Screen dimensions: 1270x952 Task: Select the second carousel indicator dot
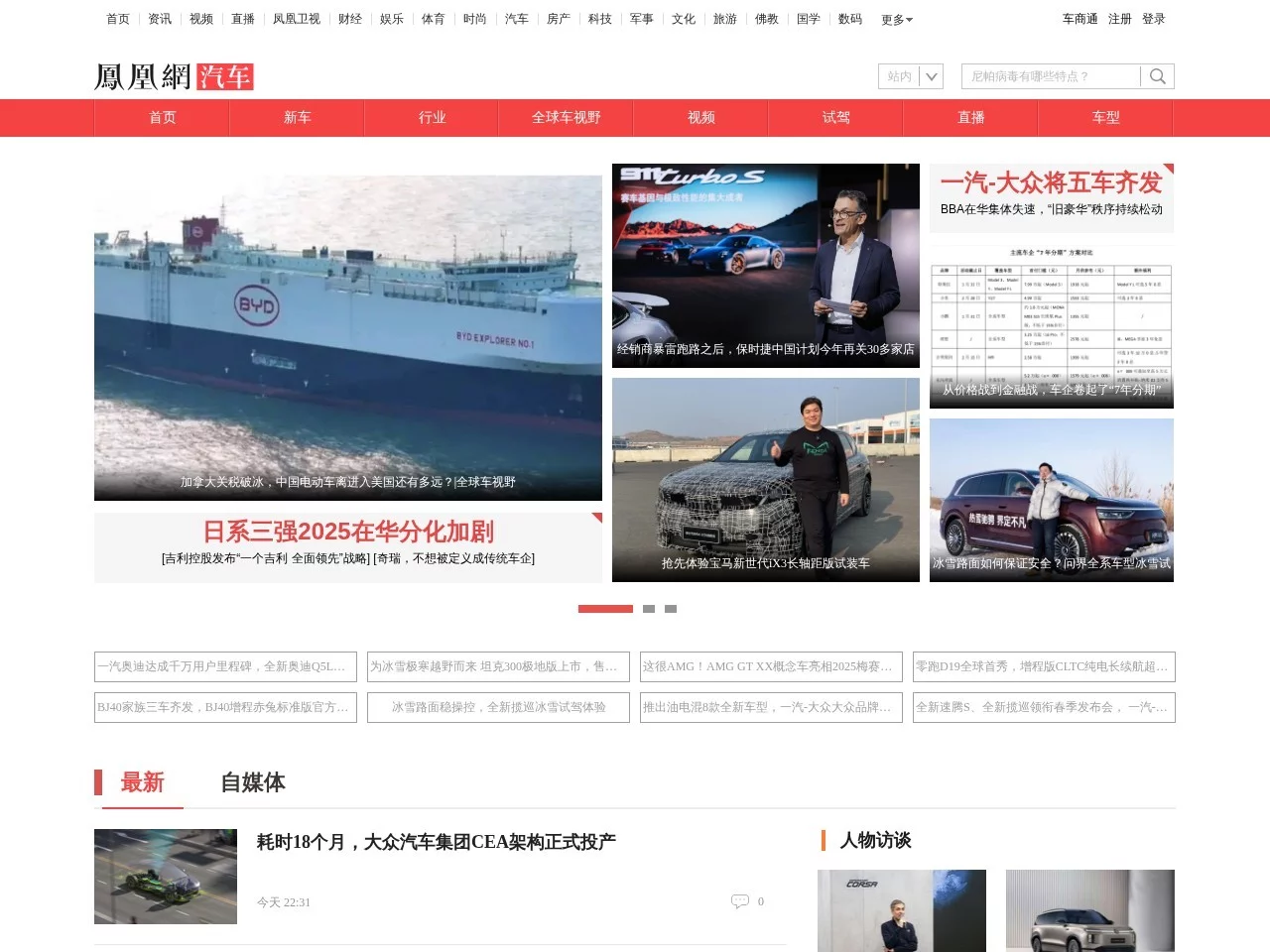650,608
